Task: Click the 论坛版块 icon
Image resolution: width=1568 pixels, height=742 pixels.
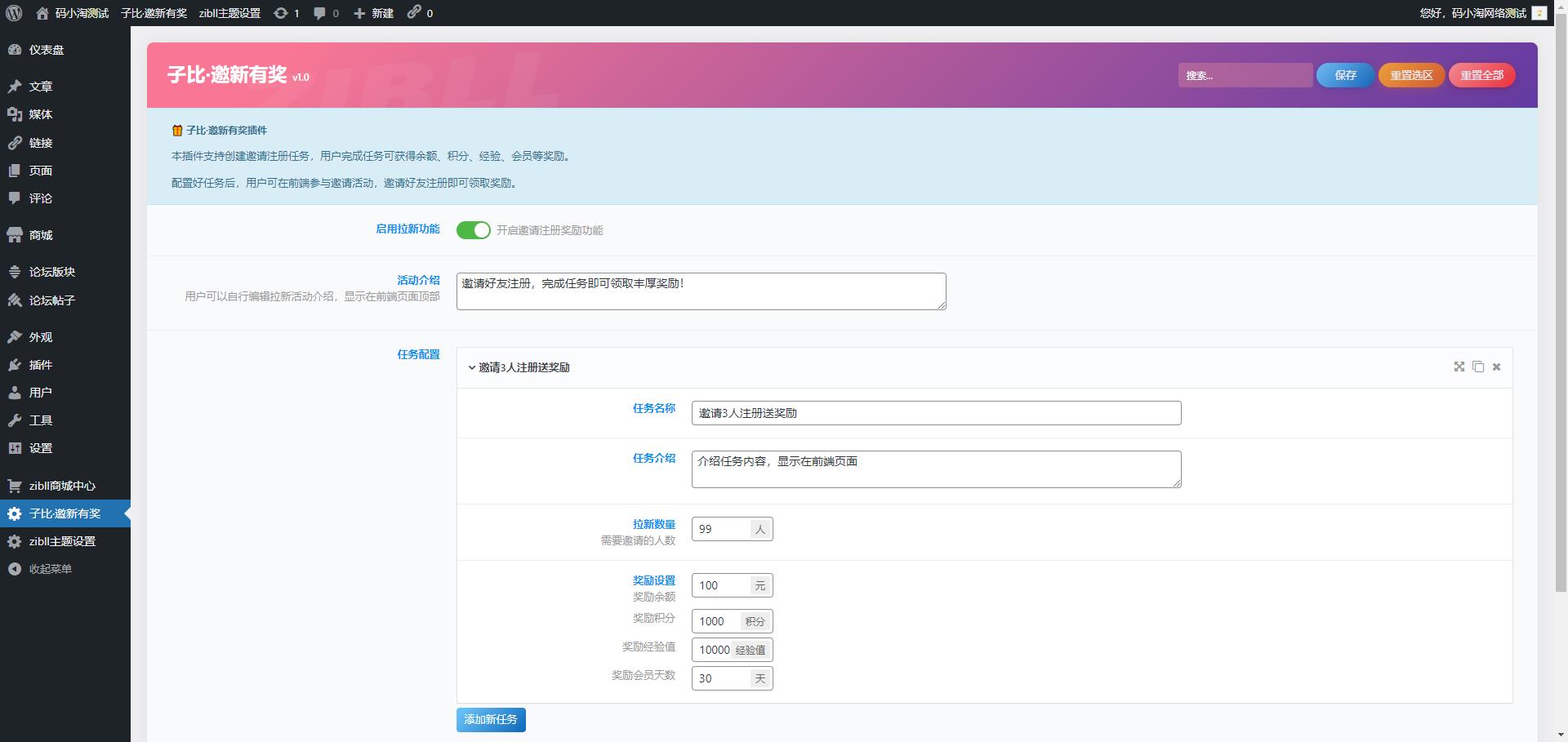Action: pyautogui.click(x=15, y=272)
